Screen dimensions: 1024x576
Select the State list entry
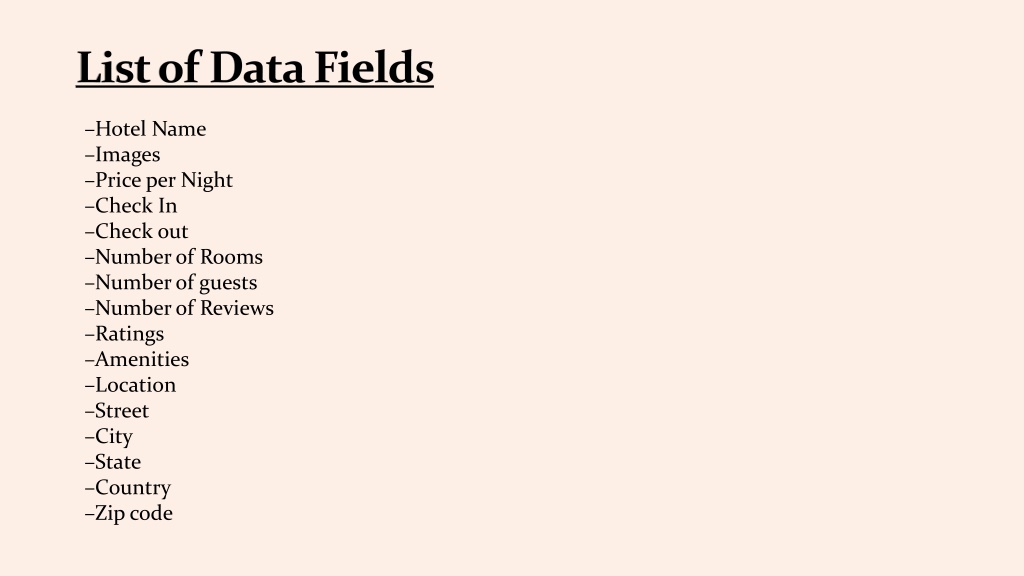click(113, 462)
